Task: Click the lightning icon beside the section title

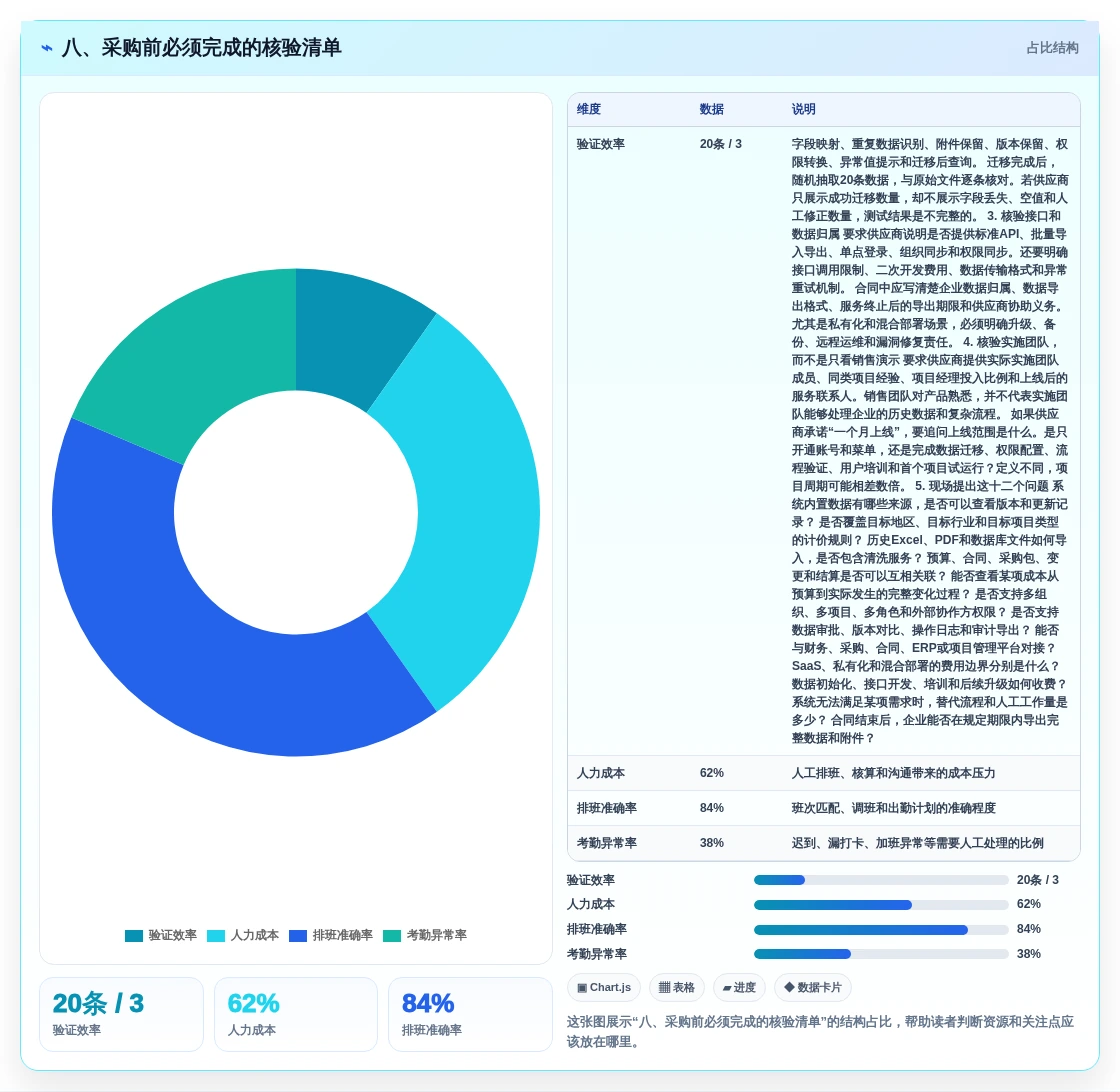Action: point(47,49)
